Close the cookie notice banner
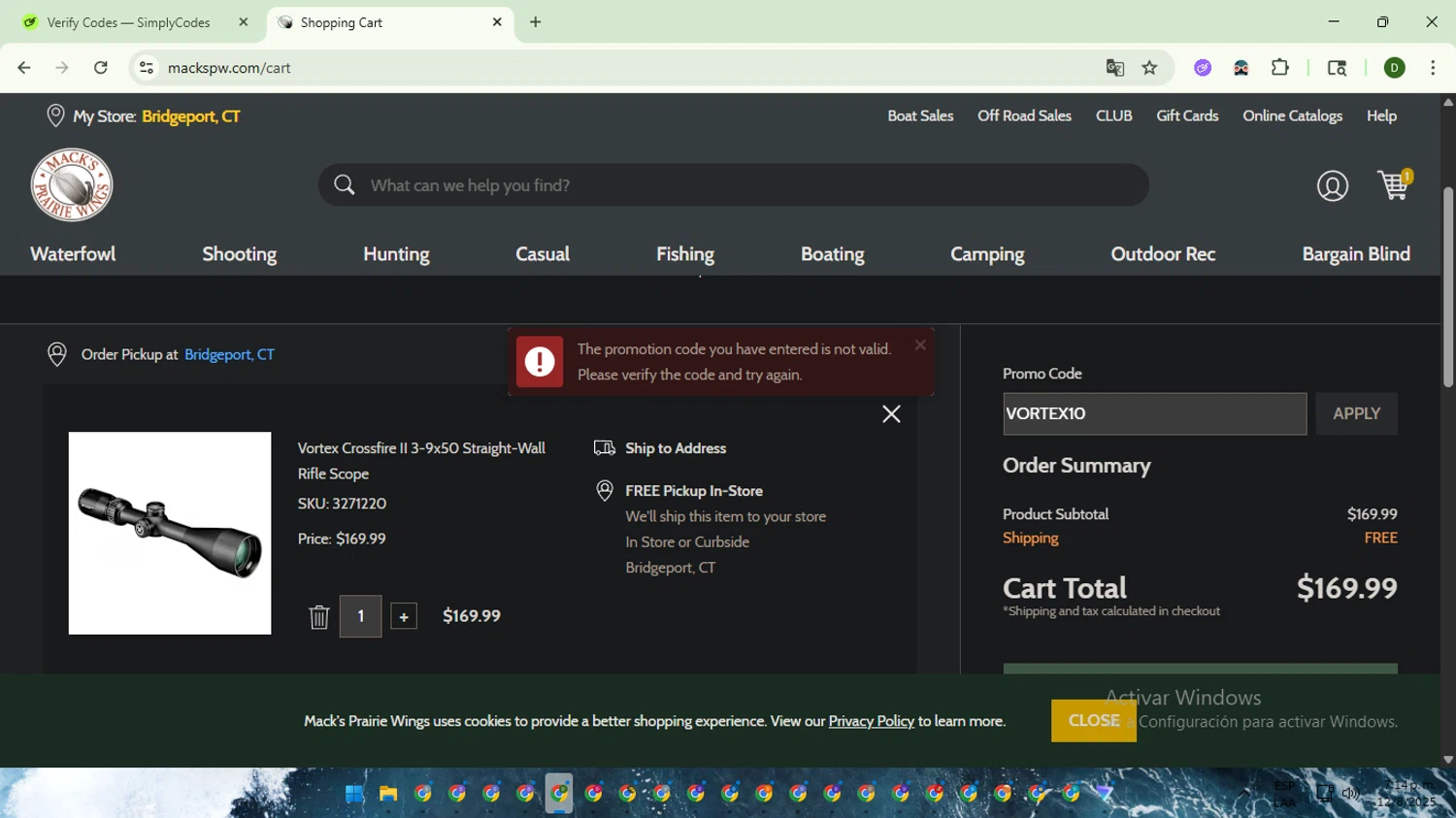The height and width of the screenshot is (818, 1456). coord(1094,721)
